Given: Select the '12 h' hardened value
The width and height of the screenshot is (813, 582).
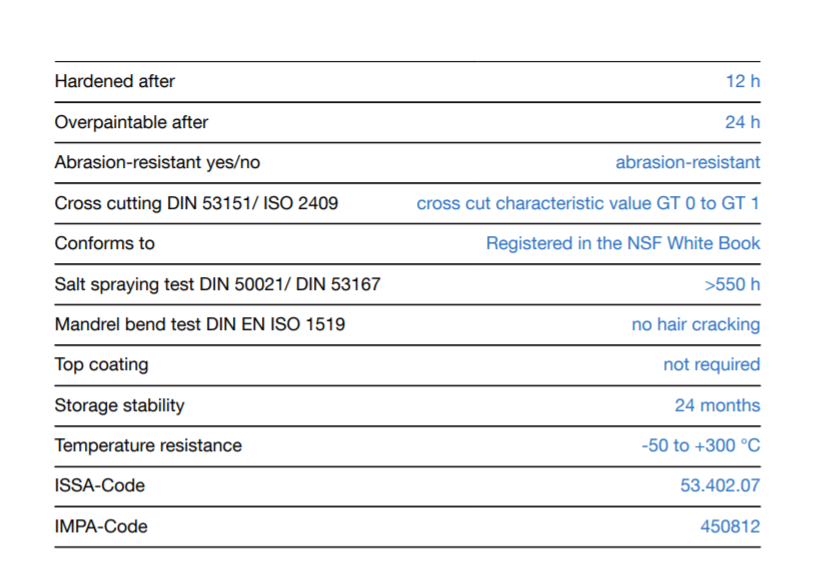Looking at the screenshot, I should [742, 81].
